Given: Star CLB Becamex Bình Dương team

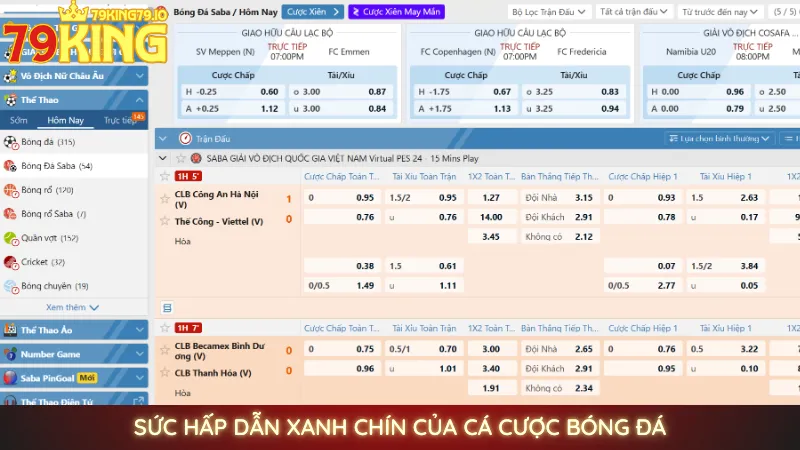Looking at the screenshot, I should (165, 350).
